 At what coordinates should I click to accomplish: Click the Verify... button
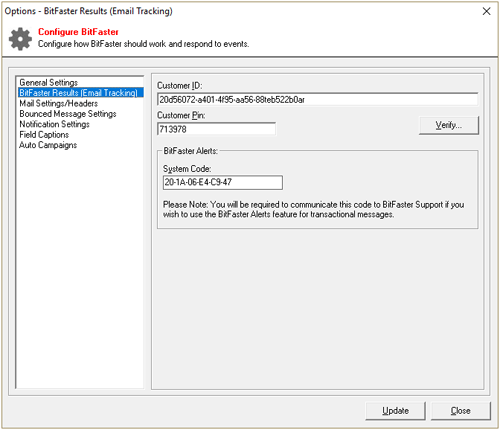click(x=449, y=125)
